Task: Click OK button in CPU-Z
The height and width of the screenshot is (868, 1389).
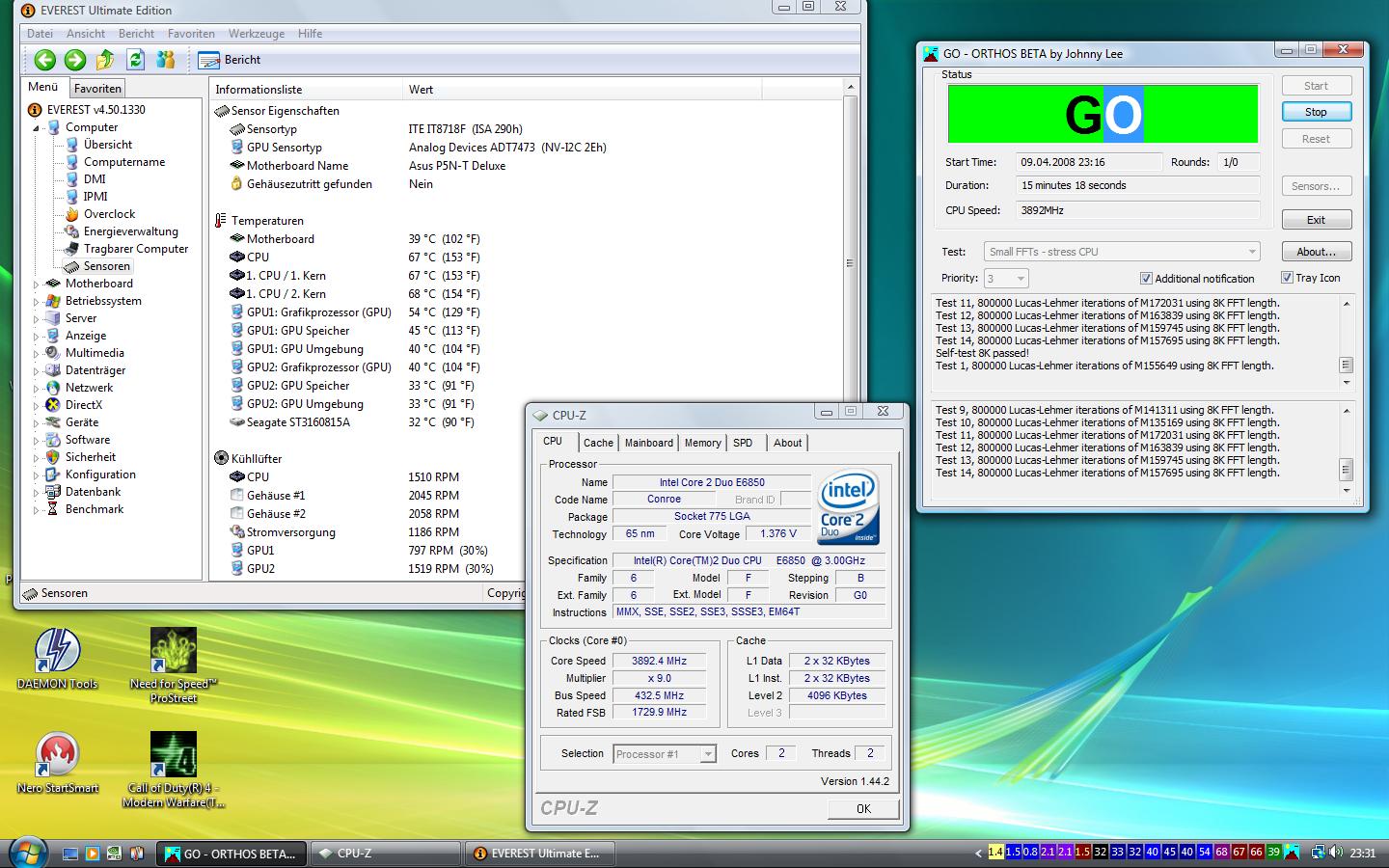Action: (862, 809)
